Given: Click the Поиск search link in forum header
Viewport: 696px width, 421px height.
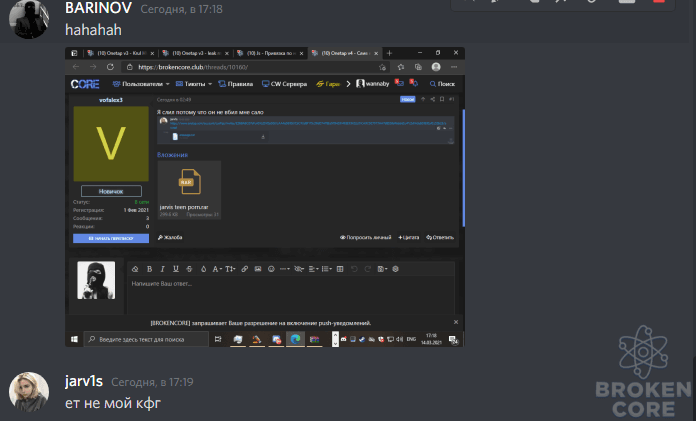Looking at the screenshot, I should (x=442, y=84).
